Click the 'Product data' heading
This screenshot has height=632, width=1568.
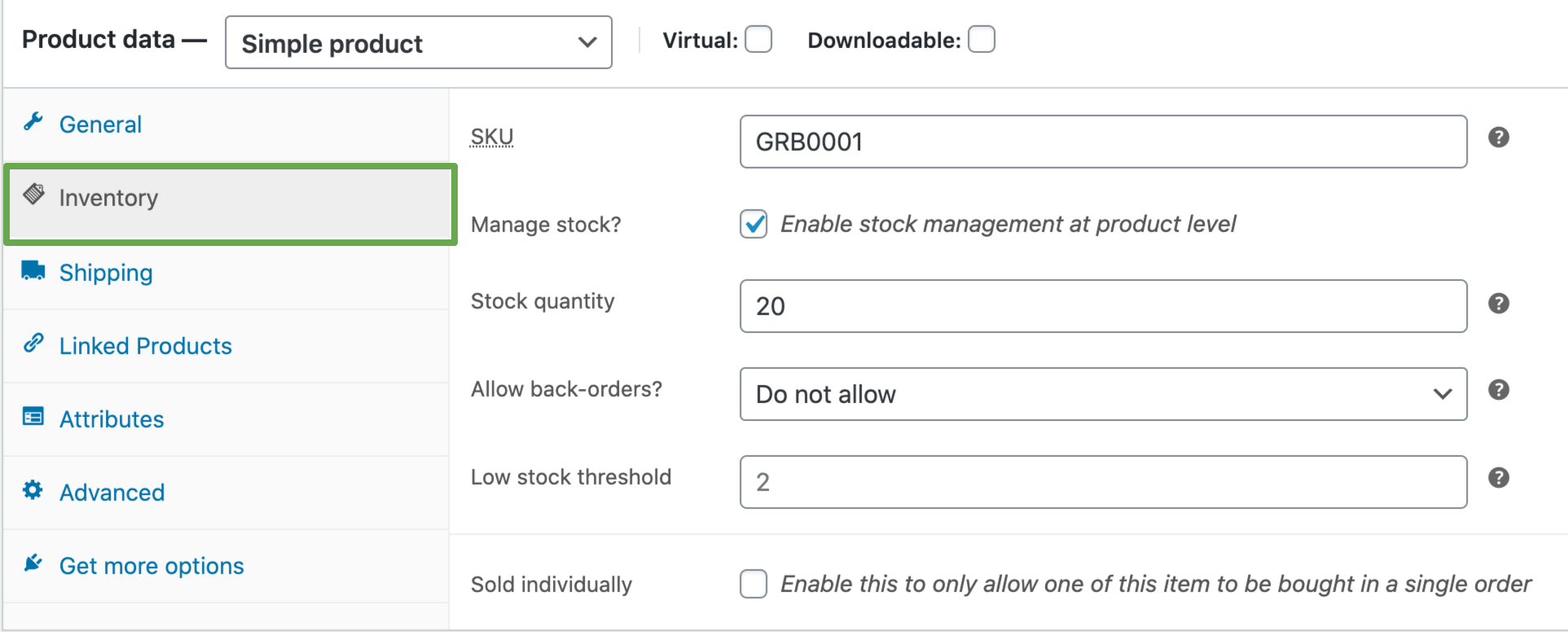tap(99, 39)
